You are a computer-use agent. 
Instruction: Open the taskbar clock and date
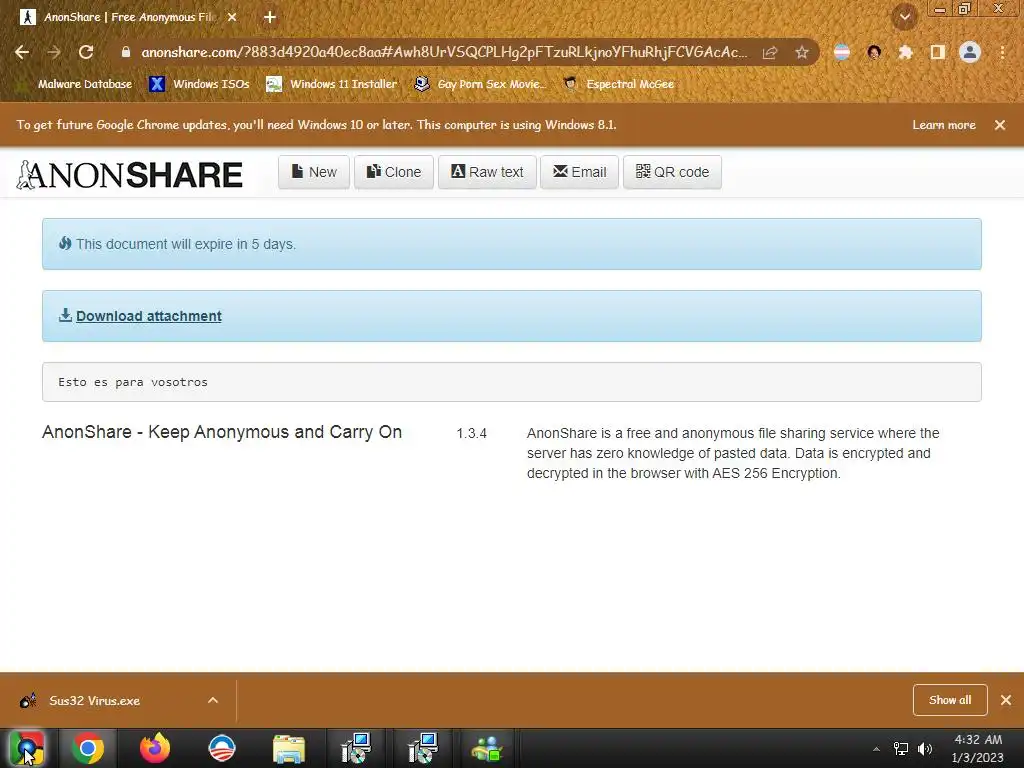point(978,748)
